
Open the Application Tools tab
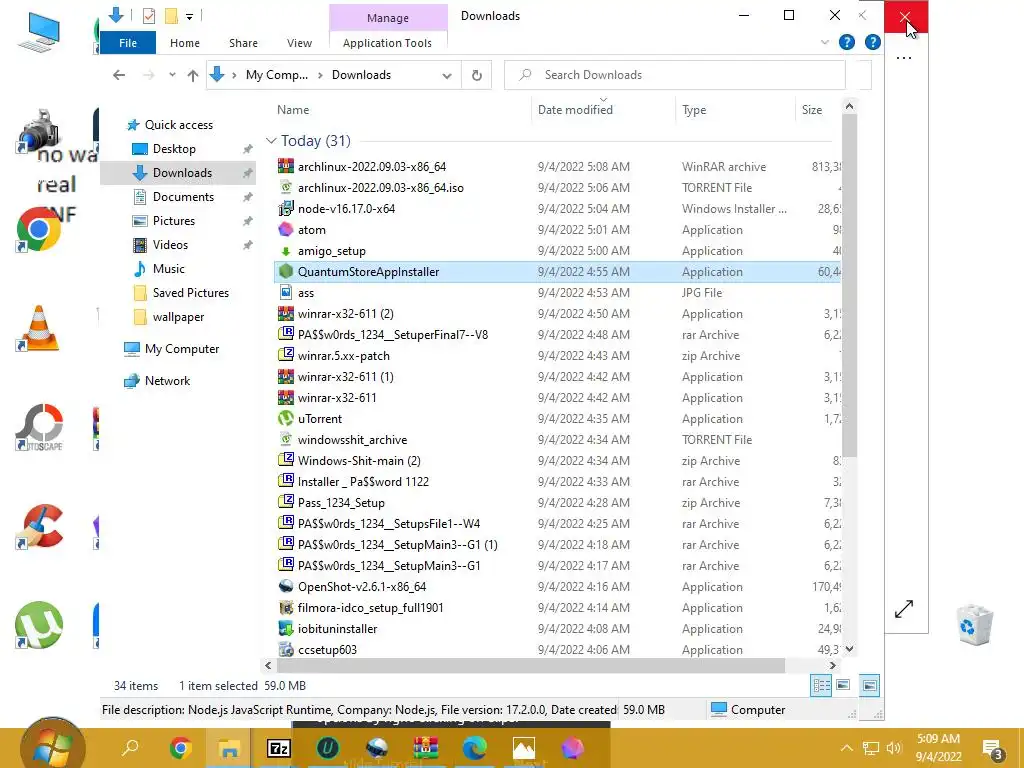click(387, 43)
